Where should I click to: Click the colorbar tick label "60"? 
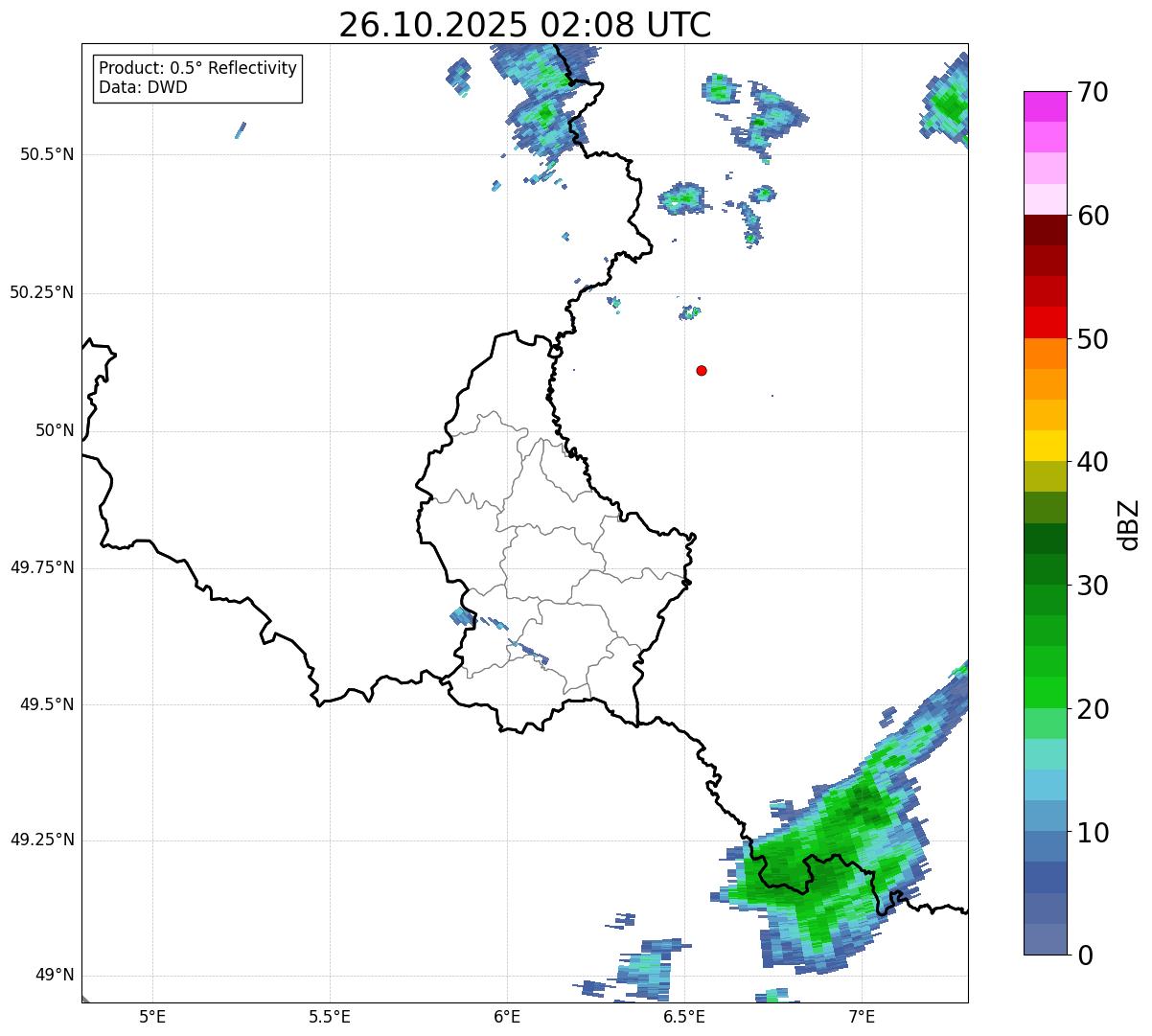pyautogui.click(x=1093, y=216)
